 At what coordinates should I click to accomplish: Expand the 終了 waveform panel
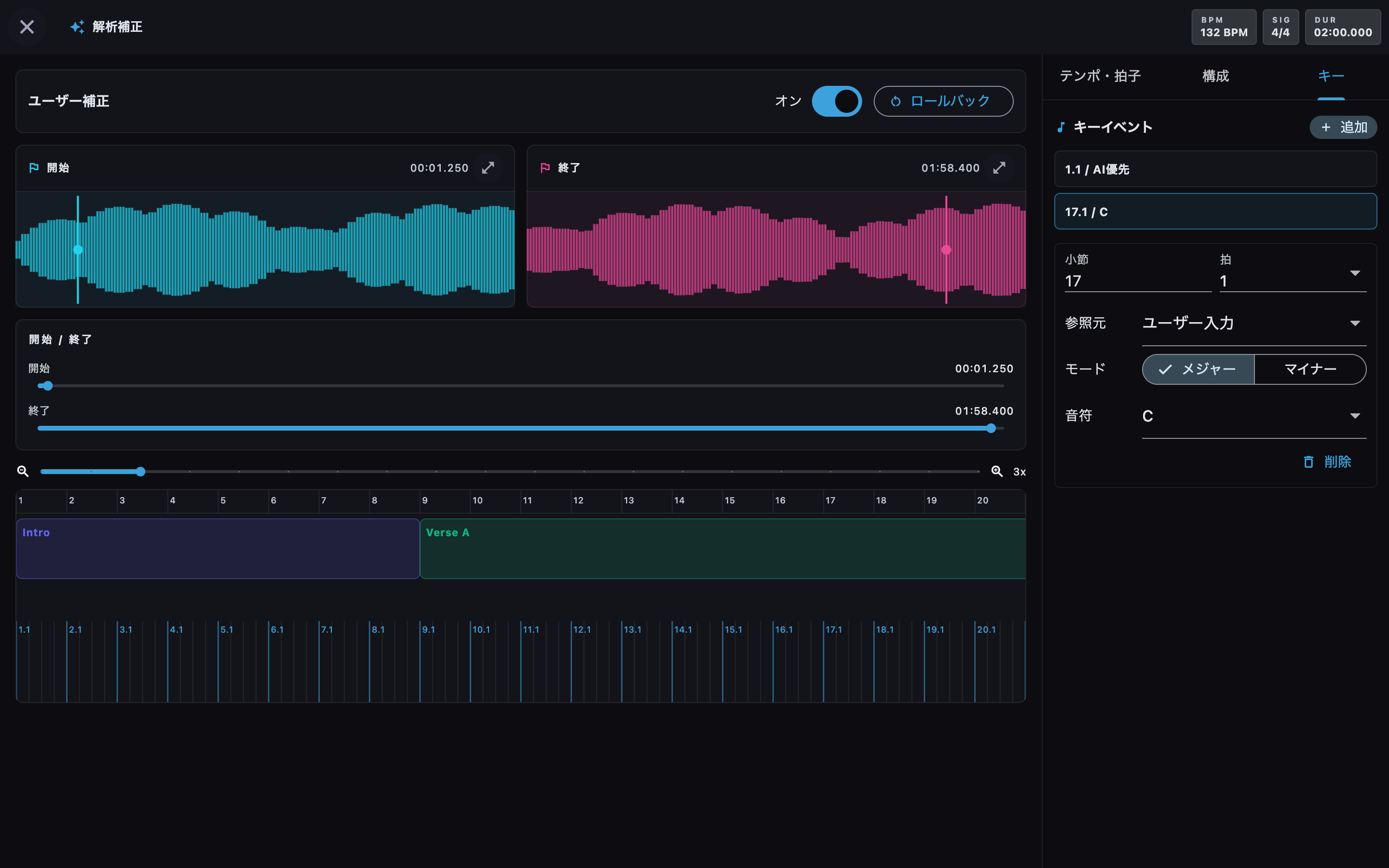(x=999, y=168)
